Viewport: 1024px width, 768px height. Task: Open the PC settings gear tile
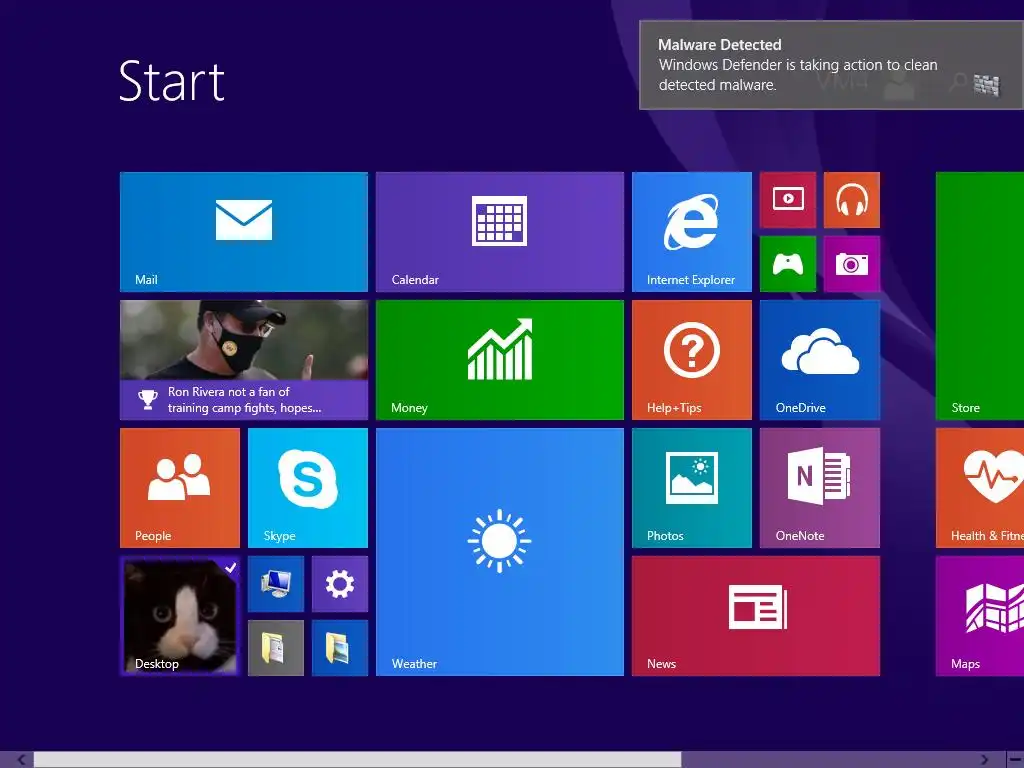pos(340,584)
